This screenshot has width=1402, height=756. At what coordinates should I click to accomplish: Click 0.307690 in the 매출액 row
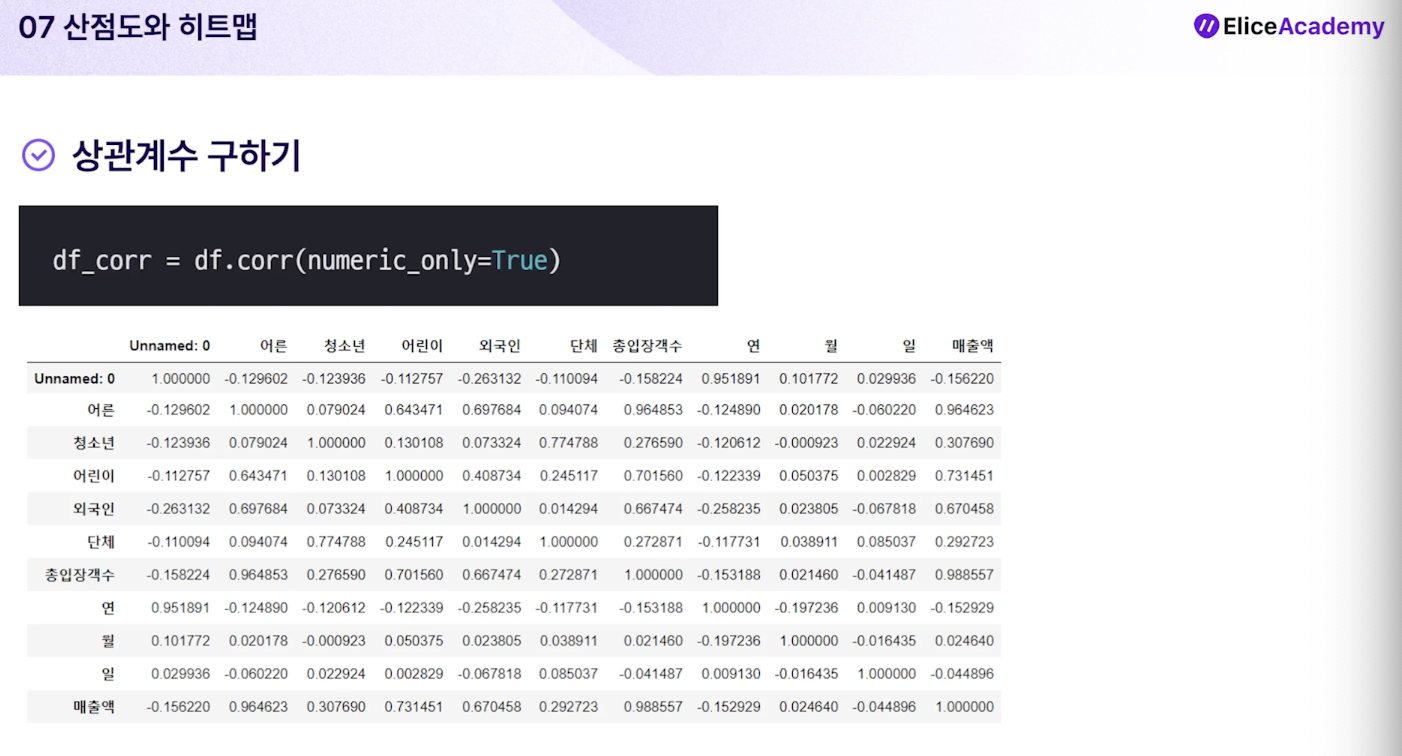[x=337, y=707]
